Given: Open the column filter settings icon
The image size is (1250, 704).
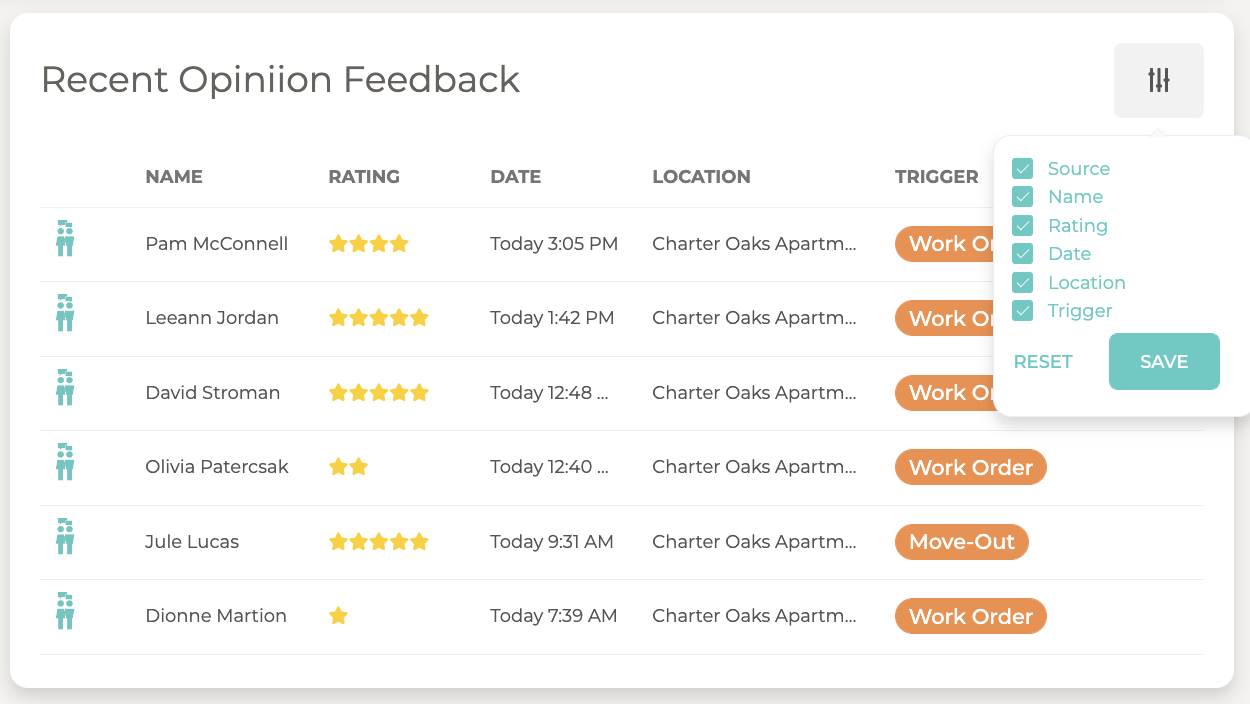Looking at the screenshot, I should coord(1159,81).
